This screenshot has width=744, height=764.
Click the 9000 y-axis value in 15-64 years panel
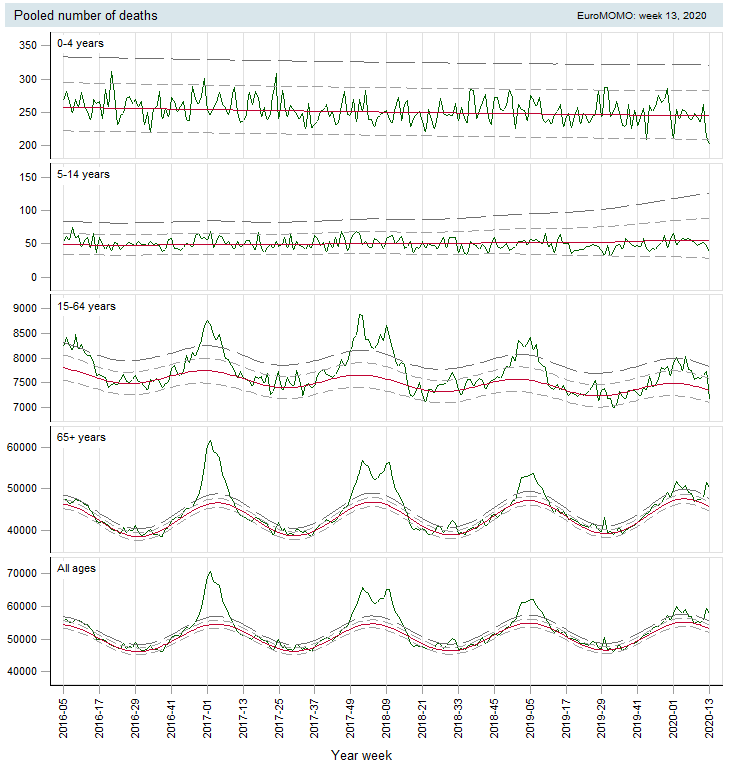pyautogui.click(x=24, y=309)
